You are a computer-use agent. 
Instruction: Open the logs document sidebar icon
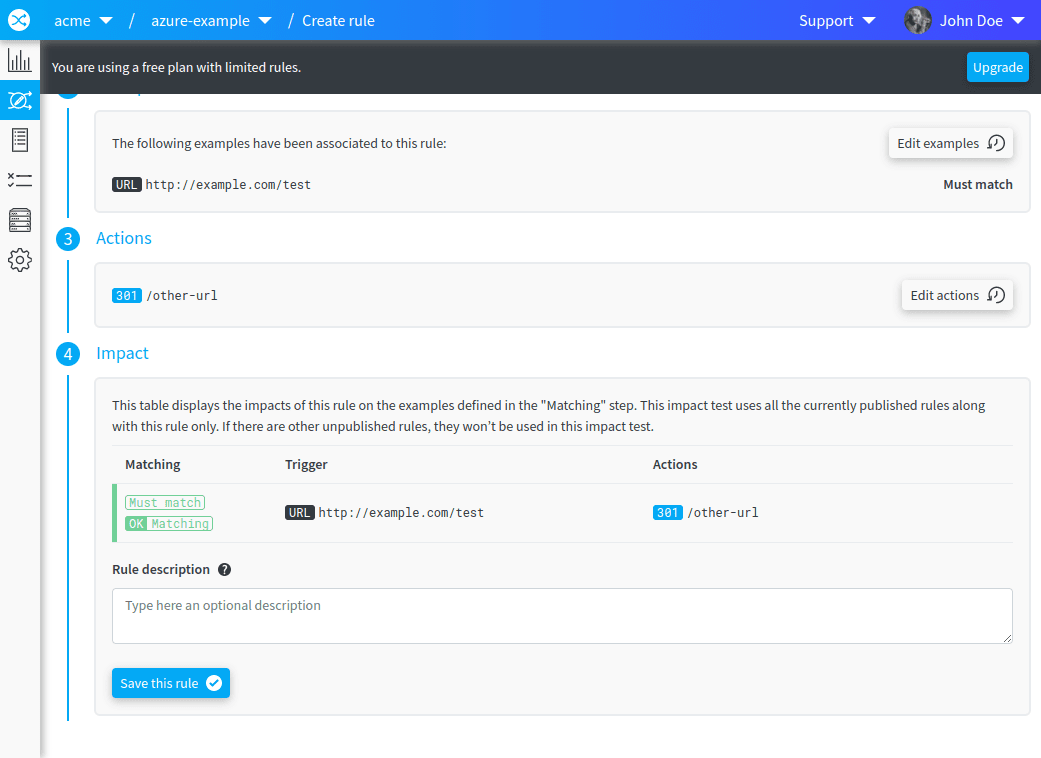click(19, 140)
